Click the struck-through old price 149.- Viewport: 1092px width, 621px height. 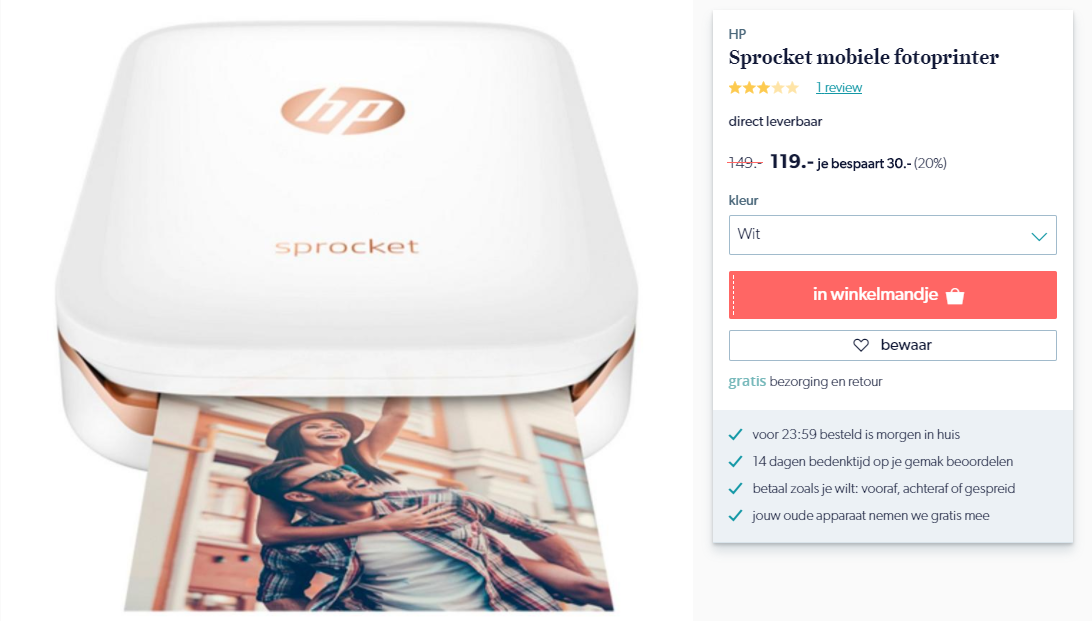point(745,163)
